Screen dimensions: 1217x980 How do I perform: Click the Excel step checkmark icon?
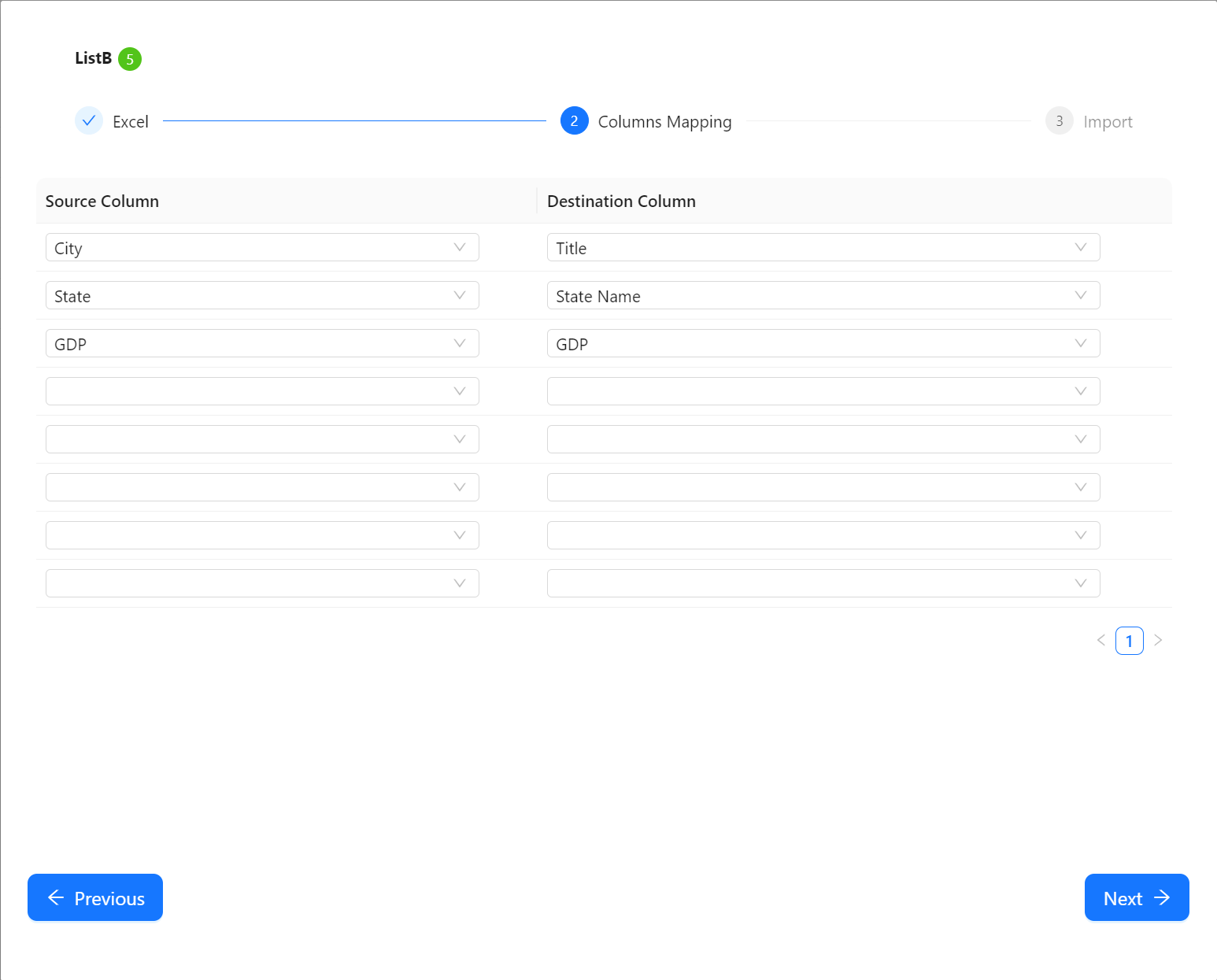pos(89,120)
